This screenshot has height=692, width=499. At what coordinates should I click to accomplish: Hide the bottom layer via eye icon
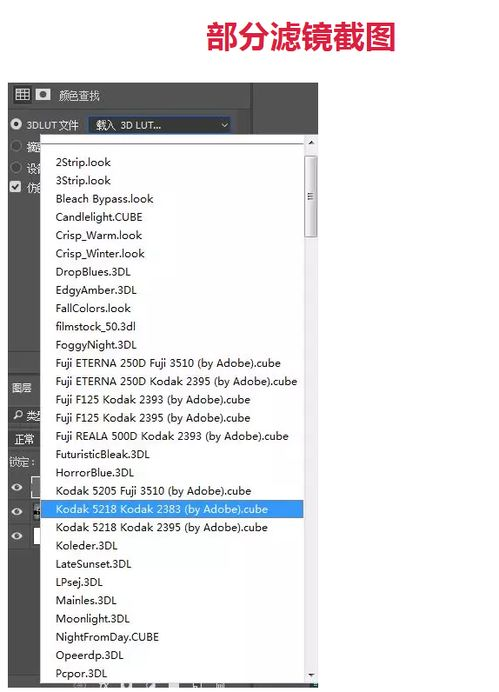(17, 535)
